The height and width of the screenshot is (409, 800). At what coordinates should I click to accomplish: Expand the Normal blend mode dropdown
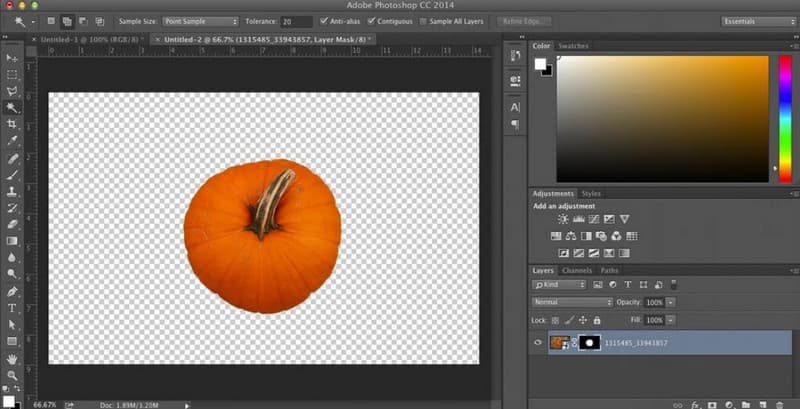tap(572, 302)
